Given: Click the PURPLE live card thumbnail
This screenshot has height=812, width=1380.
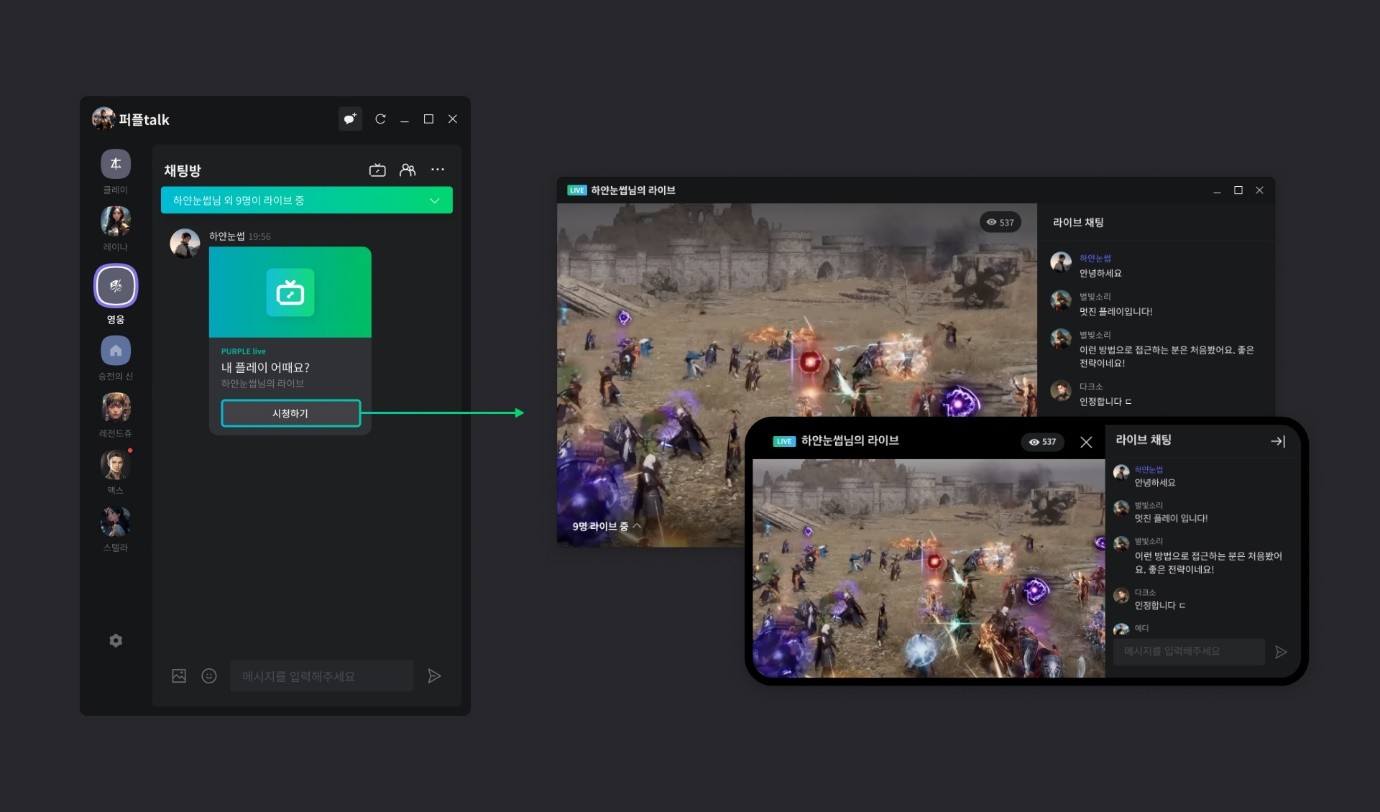Looking at the screenshot, I should (290, 292).
